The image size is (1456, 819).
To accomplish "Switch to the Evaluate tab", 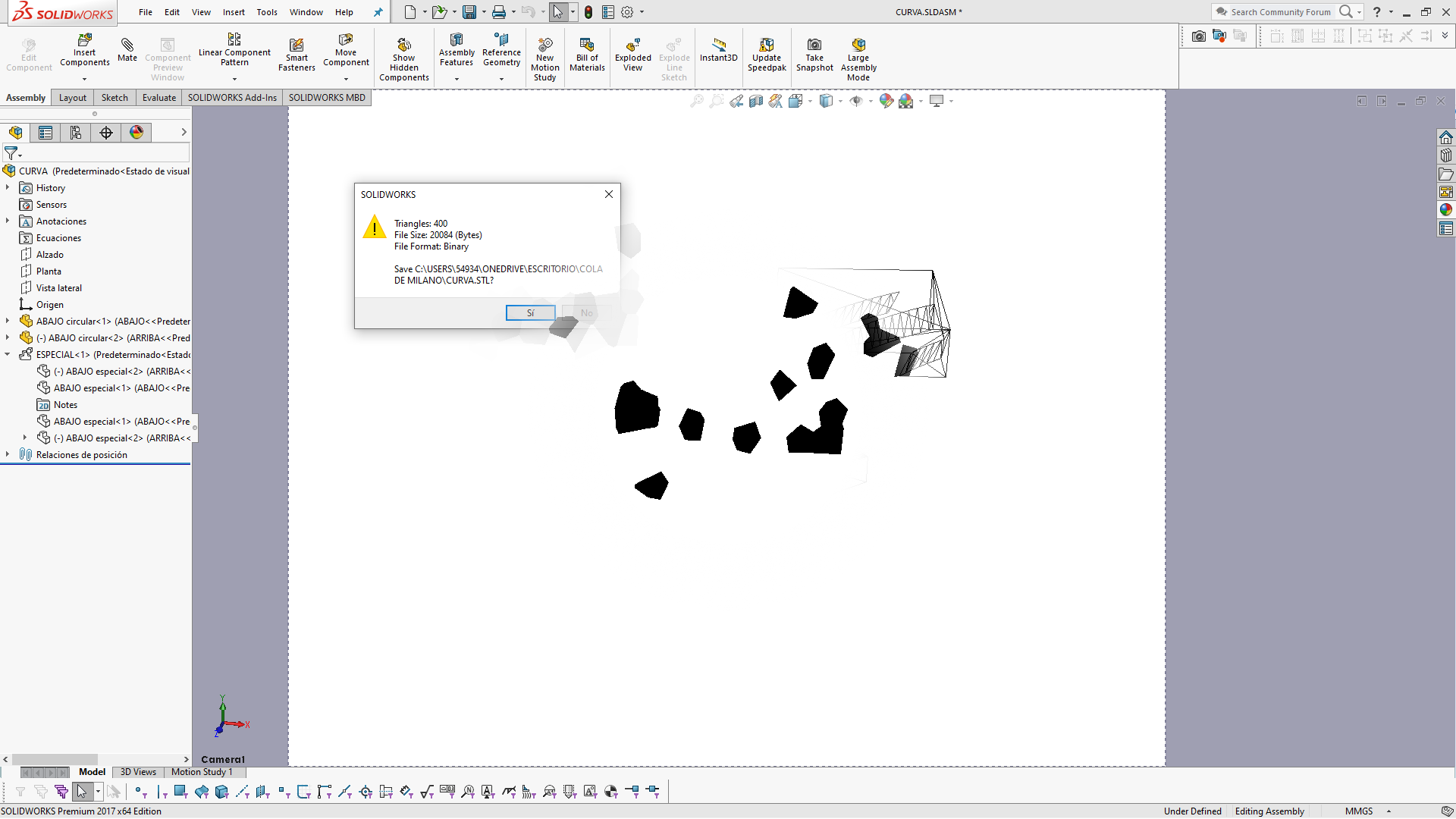I will [x=158, y=98].
